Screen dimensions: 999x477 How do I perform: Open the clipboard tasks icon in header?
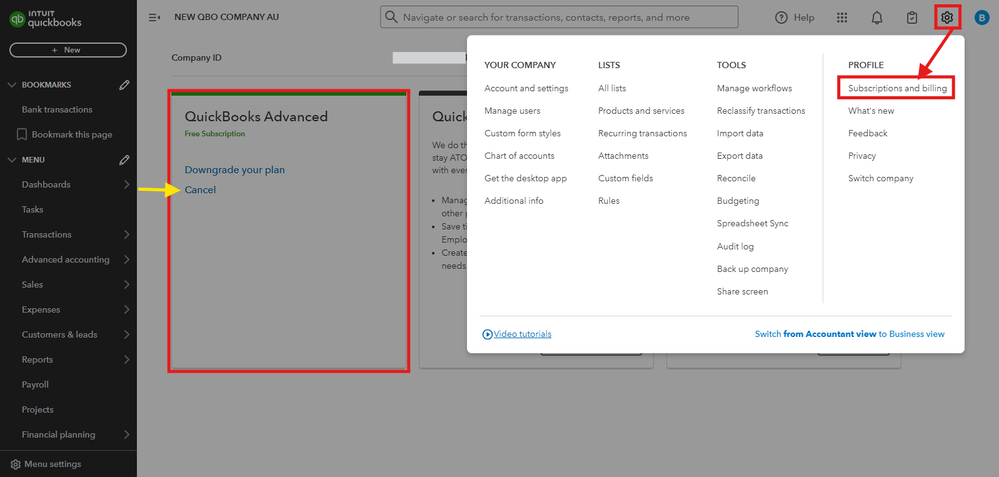pyautogui.click(x=912, y=18)
